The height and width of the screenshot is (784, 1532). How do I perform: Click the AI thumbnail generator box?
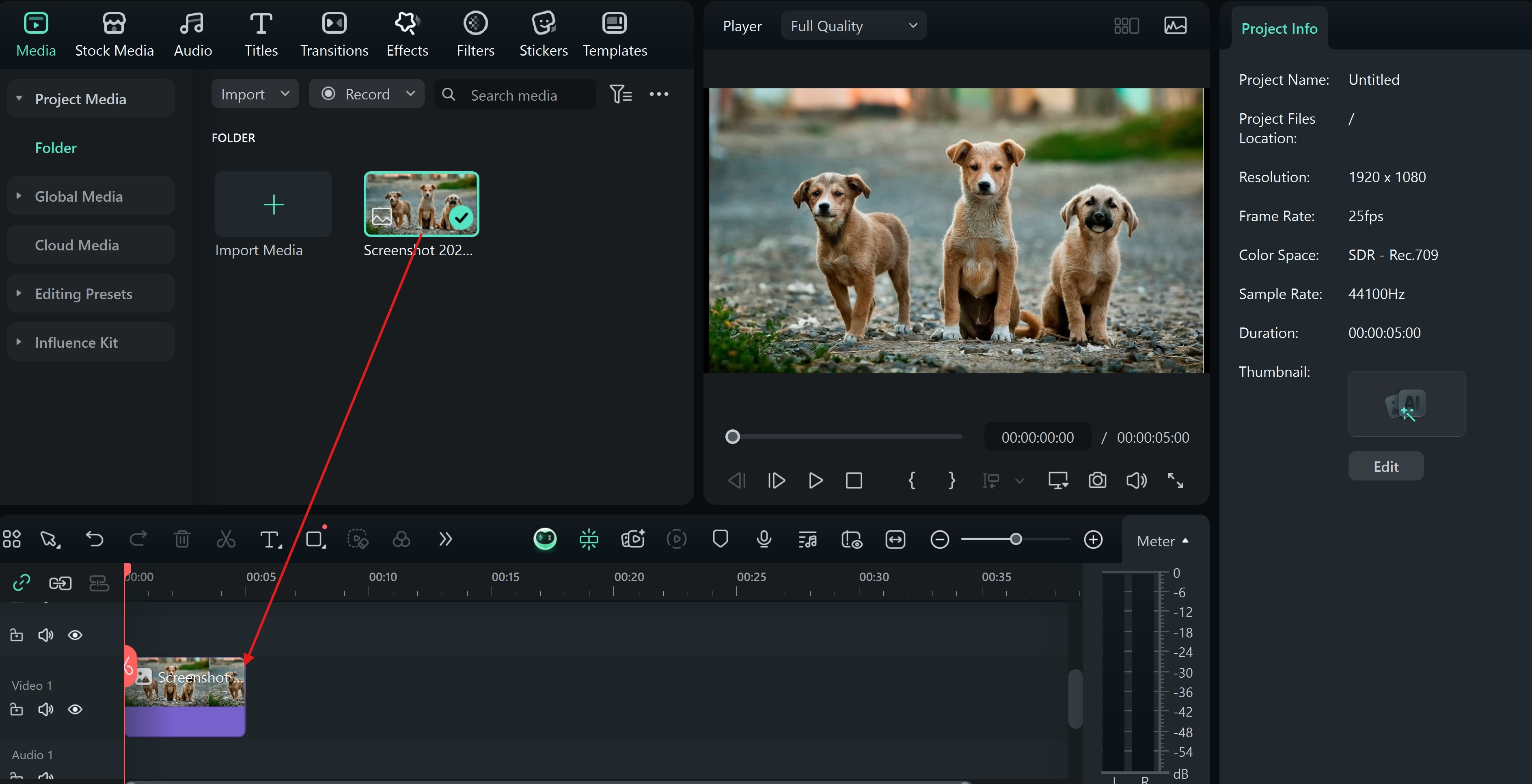pos(1407,404)
